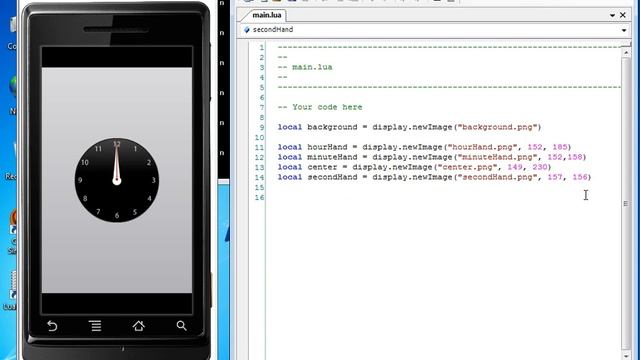Open the editor tab list arrow
Viewport: 640px width, 360px height.
tap(612, 16)
